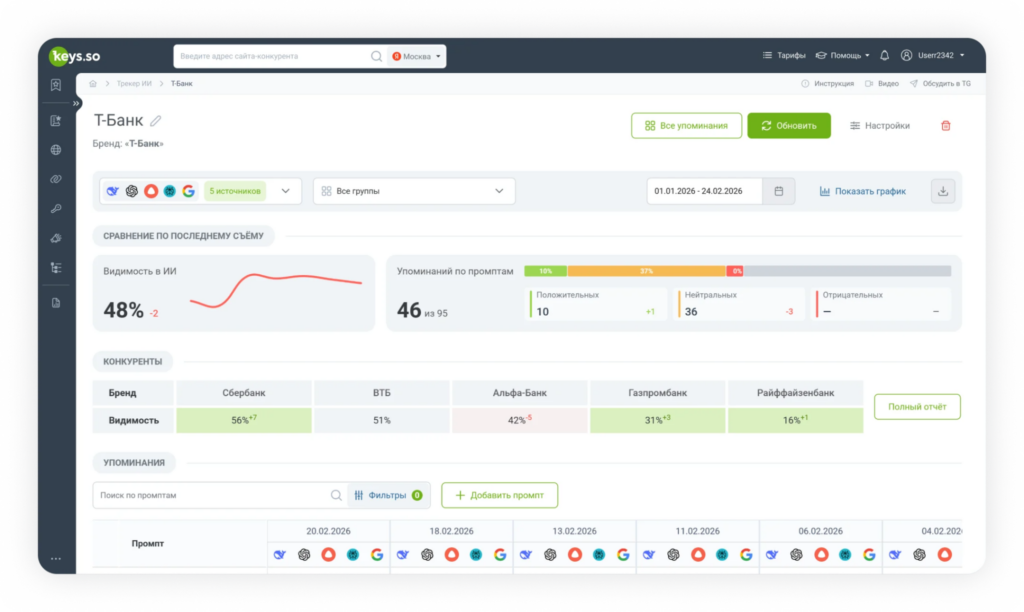The width and height of the screenshot is (1024, 612).
Task: Click the Промпт column header
Action: [148, 543]
